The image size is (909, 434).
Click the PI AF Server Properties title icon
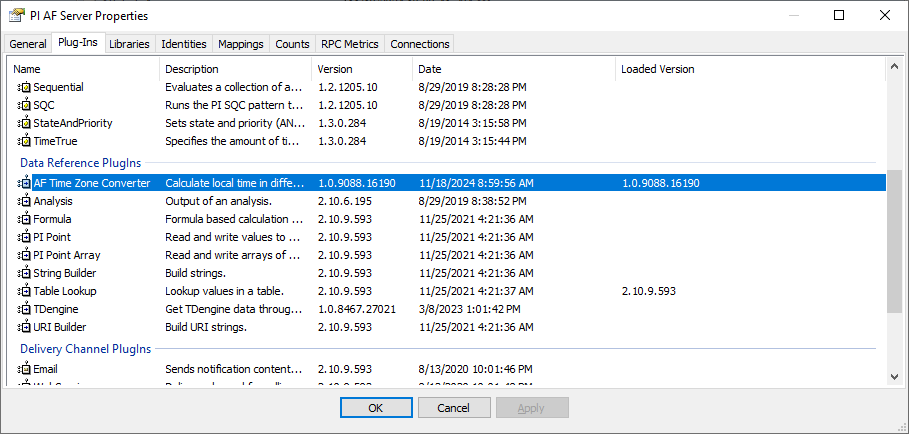16,16
